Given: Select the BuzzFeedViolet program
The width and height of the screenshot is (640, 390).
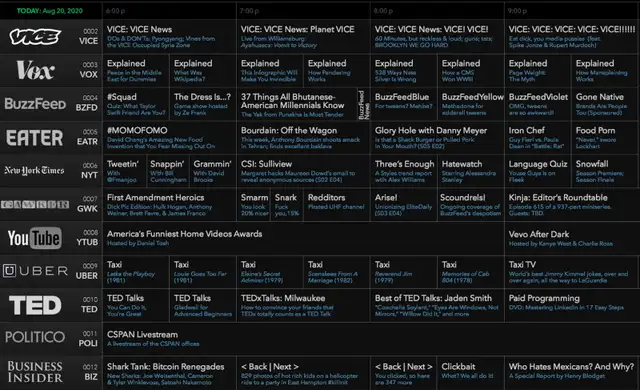Looking at the screenshot, I should coord(538,104).
